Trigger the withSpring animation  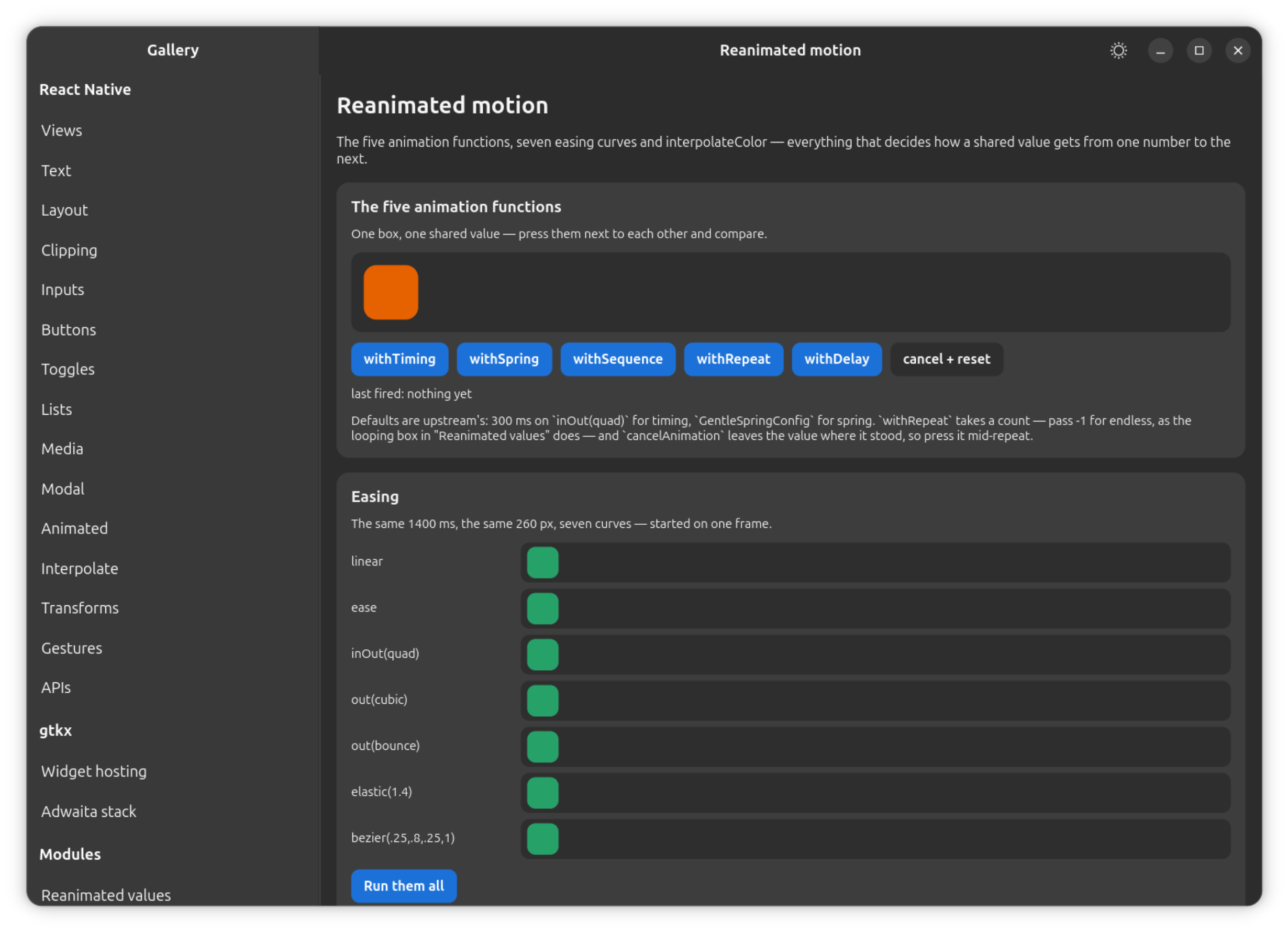(x=504, y=359)
